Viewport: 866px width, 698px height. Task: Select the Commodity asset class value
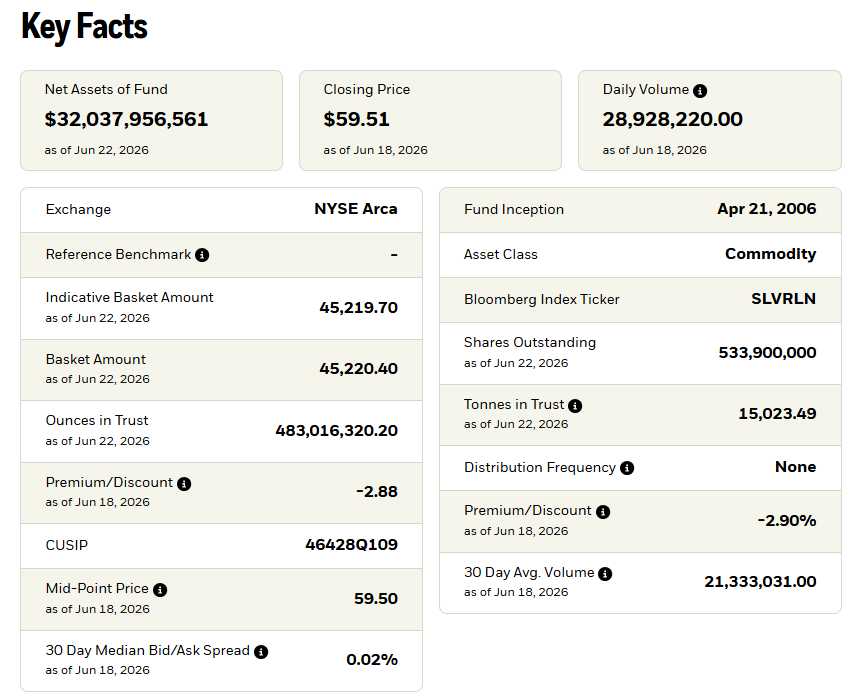coord(770,254)
